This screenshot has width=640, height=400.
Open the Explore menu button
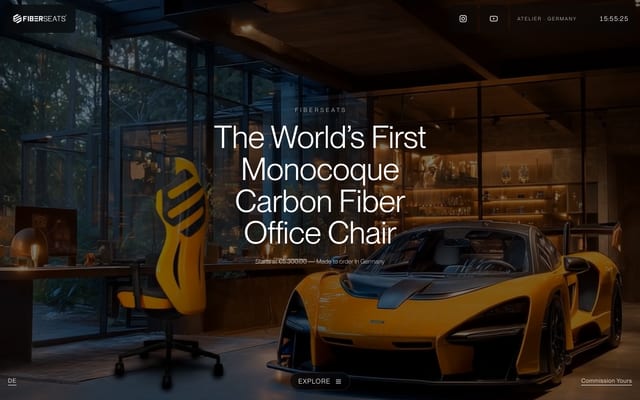point(320,381)
